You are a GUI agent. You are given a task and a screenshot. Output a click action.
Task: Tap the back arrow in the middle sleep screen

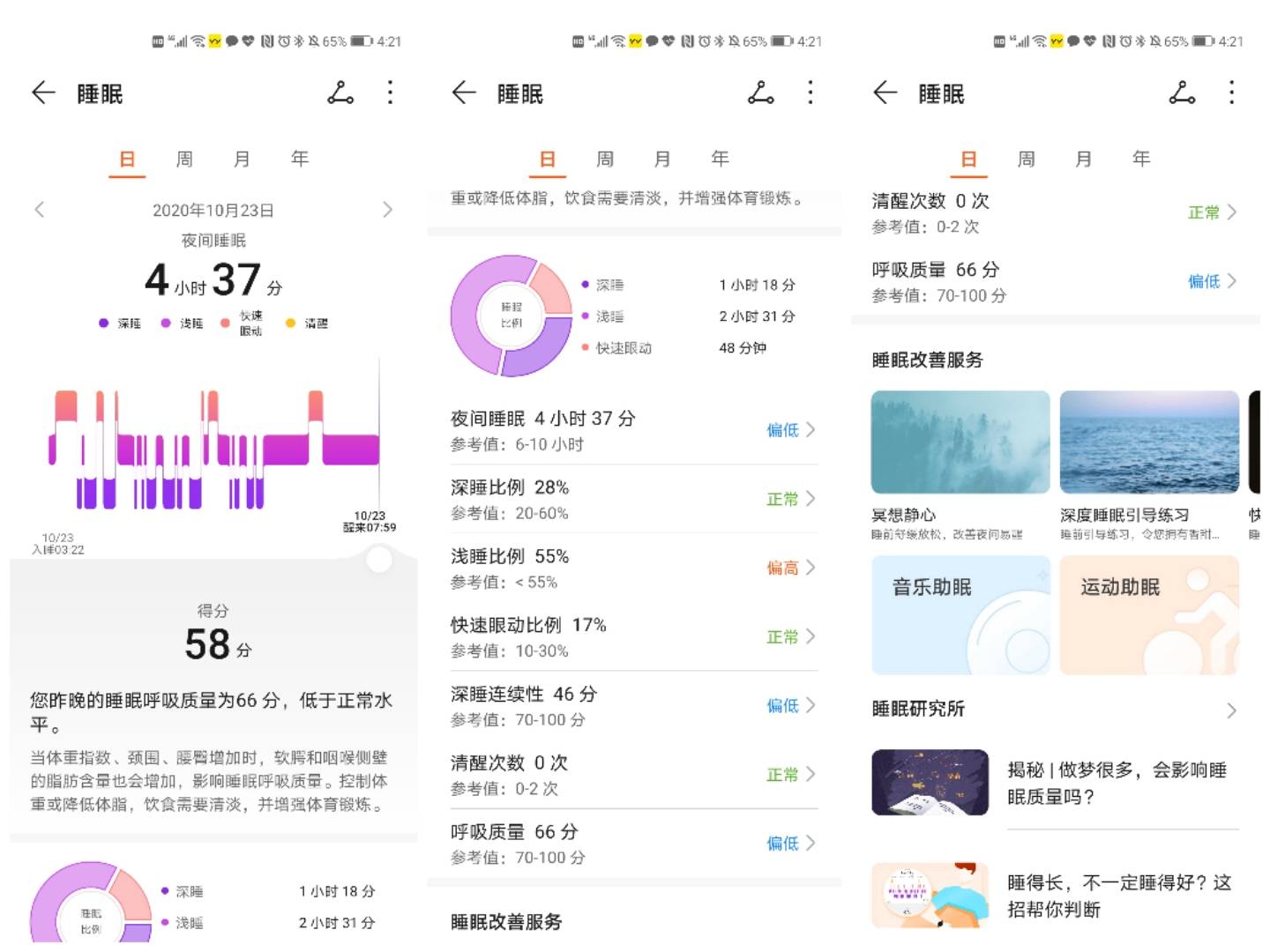(464, 93)
